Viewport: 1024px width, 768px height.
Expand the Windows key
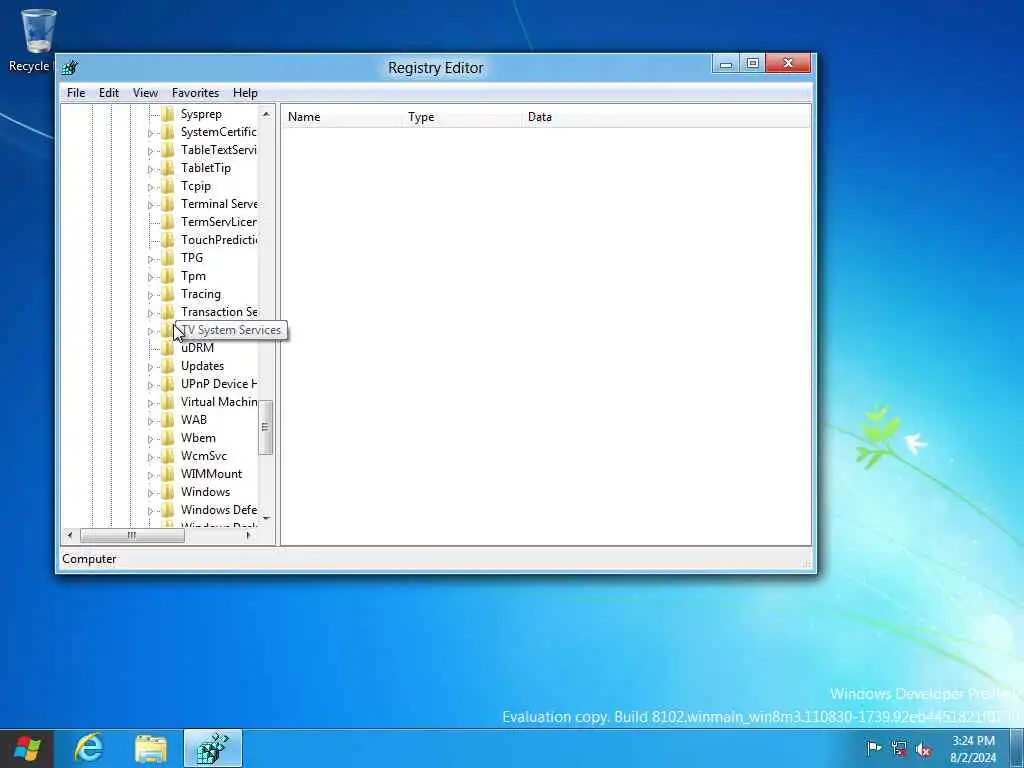point(150,492)
